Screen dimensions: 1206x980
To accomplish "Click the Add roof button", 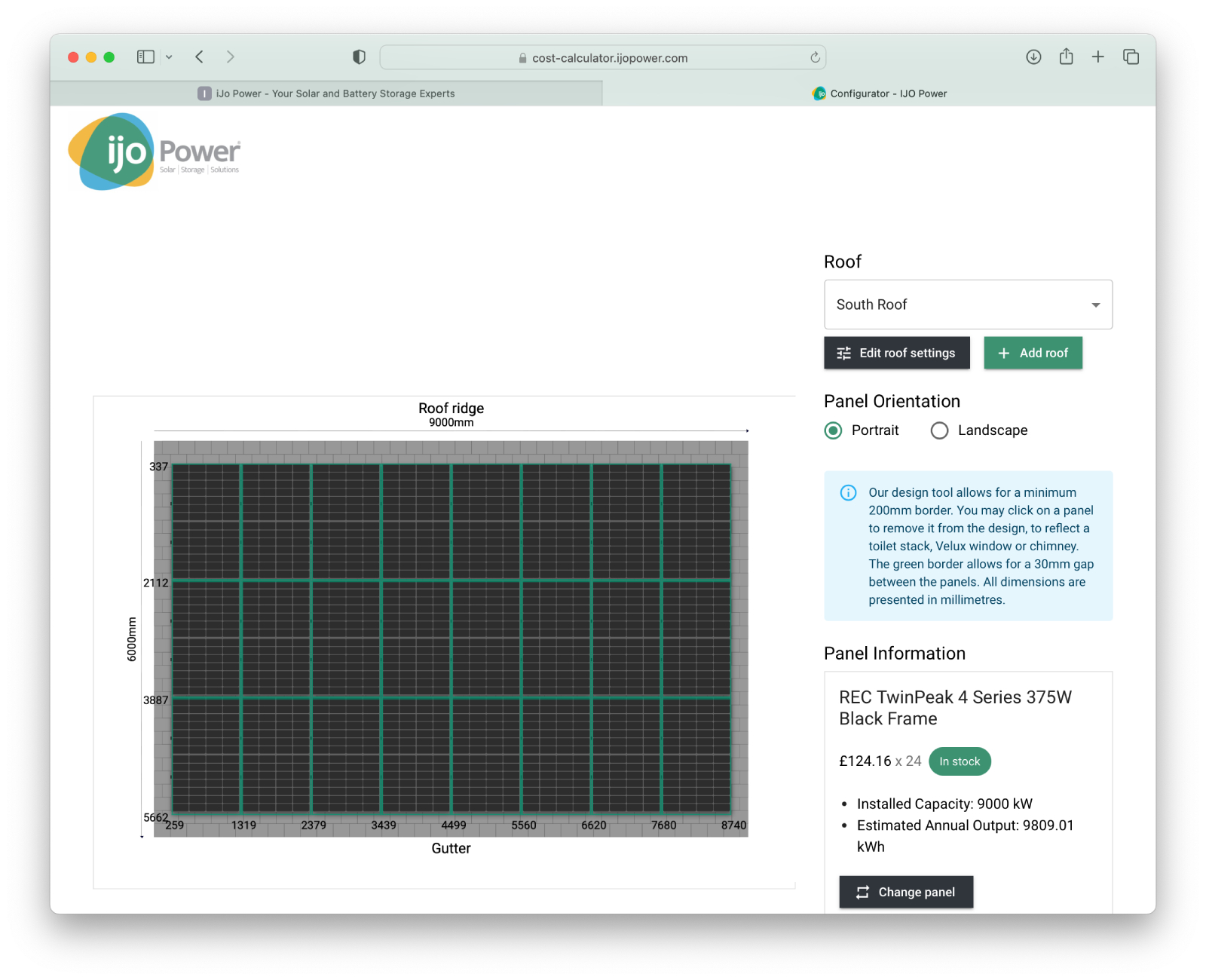I will tap(1033, 353).
